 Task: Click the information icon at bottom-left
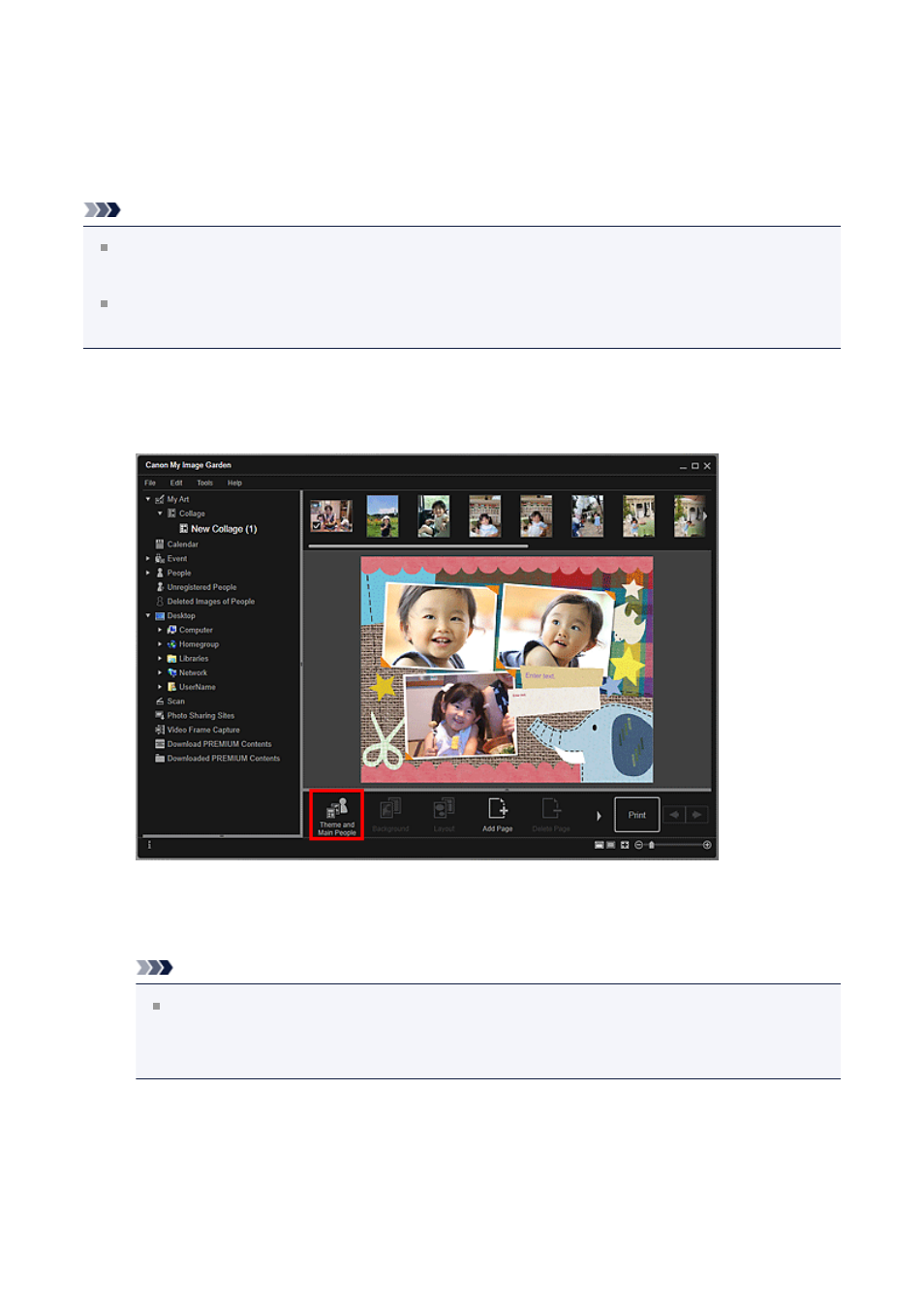tap(149, 845)
